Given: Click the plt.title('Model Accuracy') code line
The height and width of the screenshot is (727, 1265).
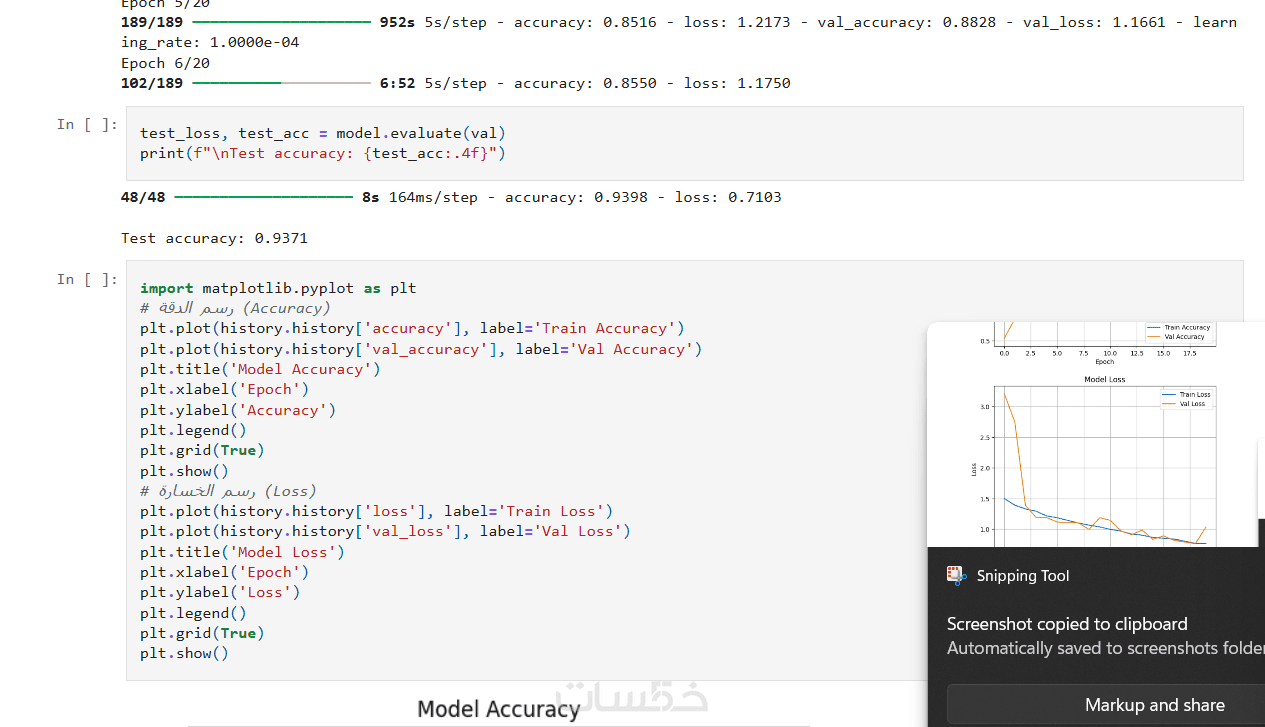Looking at the screenshot, I should point(260,369).
